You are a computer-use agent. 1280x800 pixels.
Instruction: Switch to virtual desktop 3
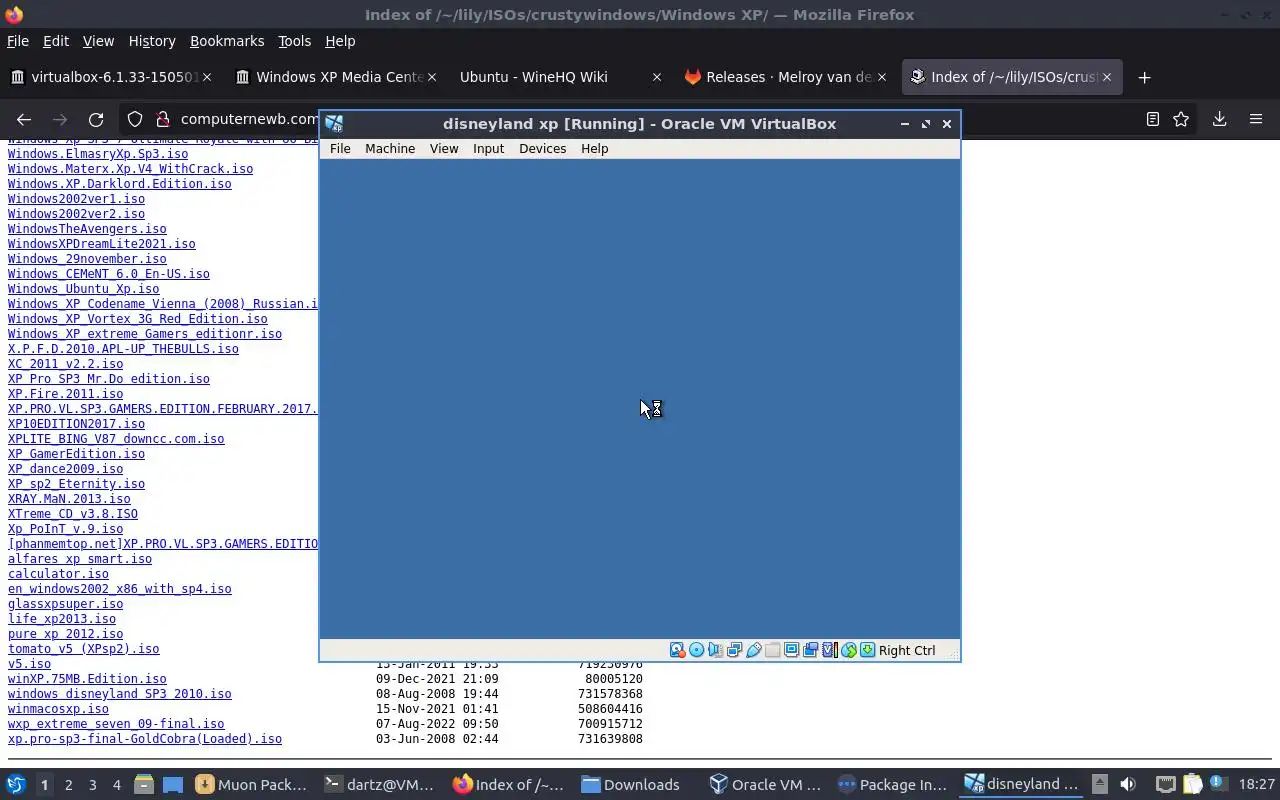(x=93, y=785)
